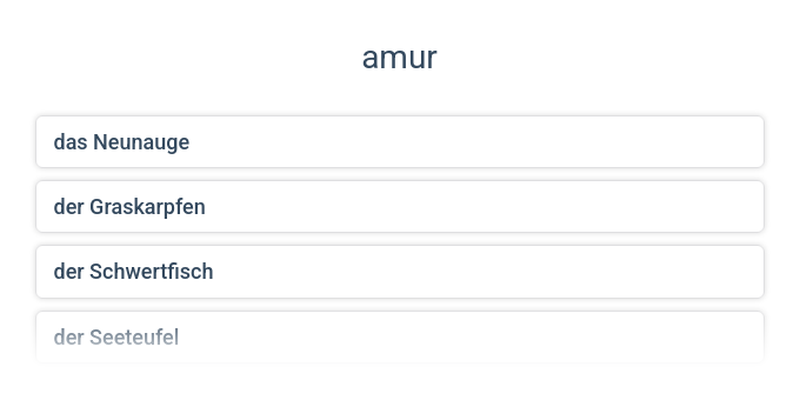The height and width of the screenshot is (400, 800).
Task: Pick the third answer card
Action: click(x=400, y=271)
